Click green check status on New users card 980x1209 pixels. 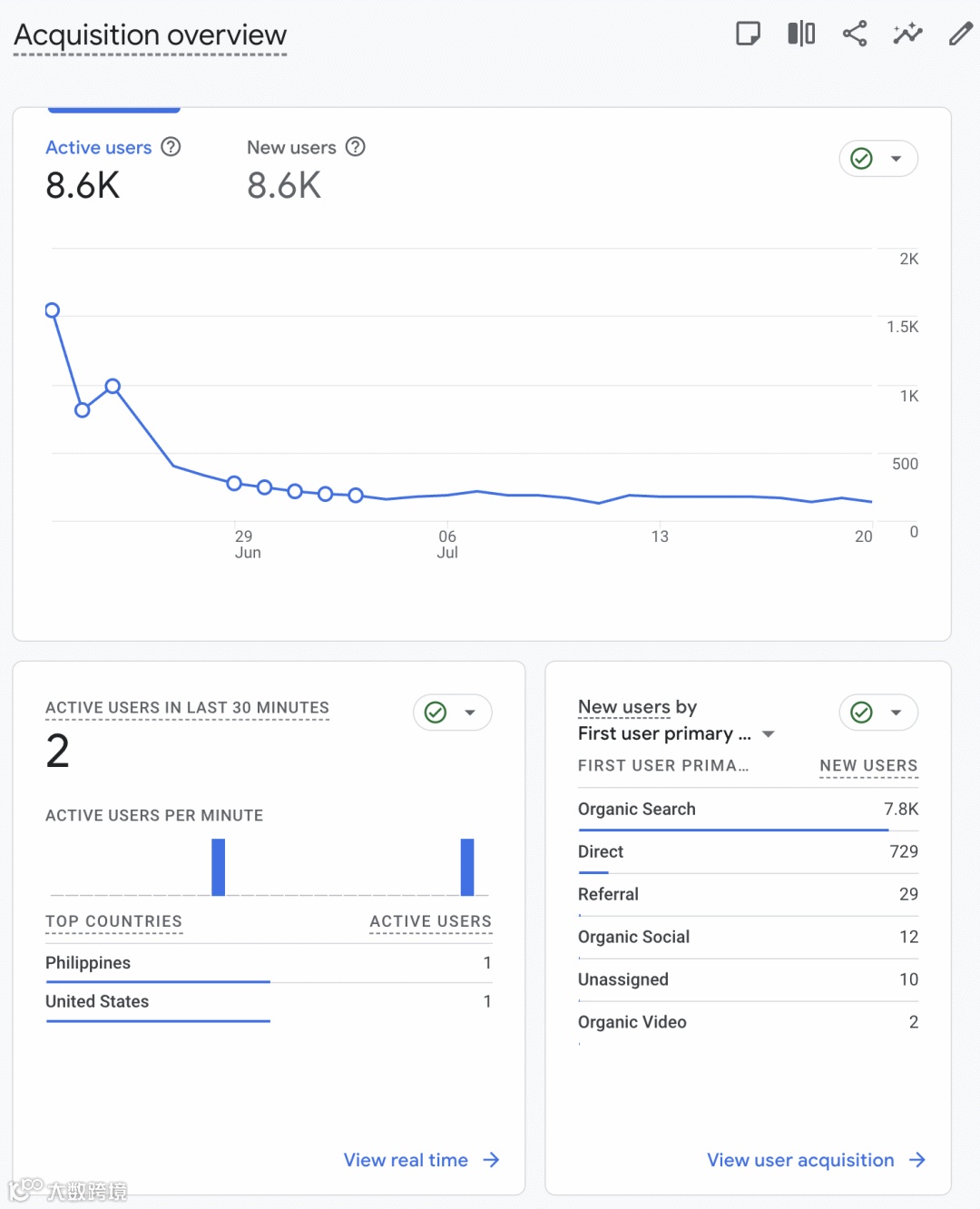[x=862, y=713]
